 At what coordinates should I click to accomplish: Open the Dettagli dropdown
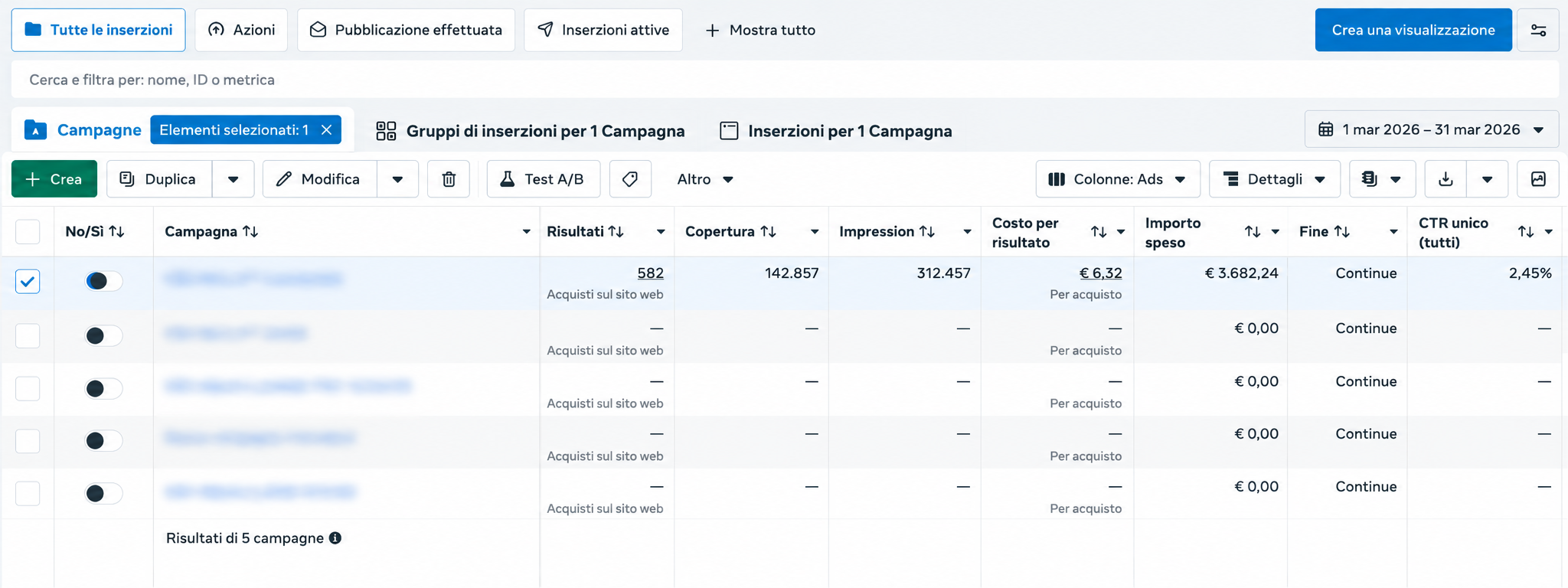coord(1275,179)
